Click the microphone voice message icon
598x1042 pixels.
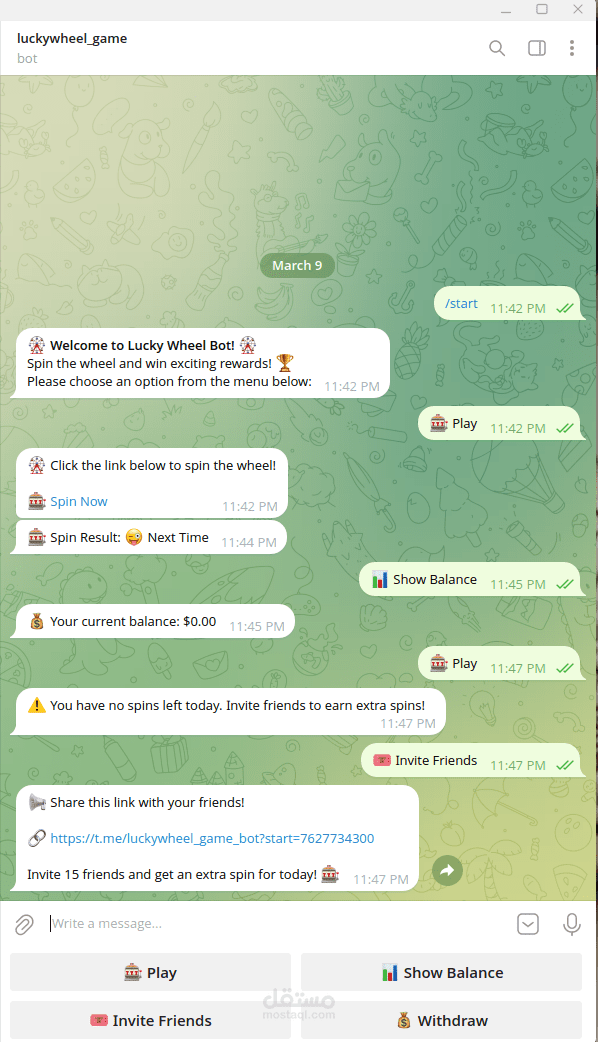click(x=571, y=924)
